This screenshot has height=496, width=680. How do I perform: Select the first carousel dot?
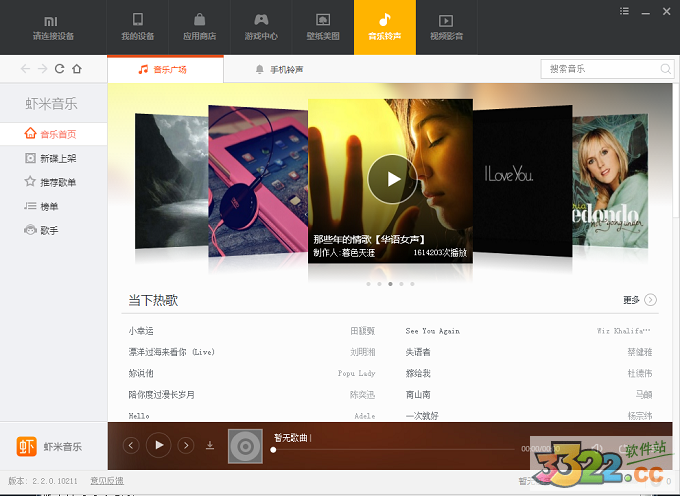pyautogui.click(x=368, y=284)
